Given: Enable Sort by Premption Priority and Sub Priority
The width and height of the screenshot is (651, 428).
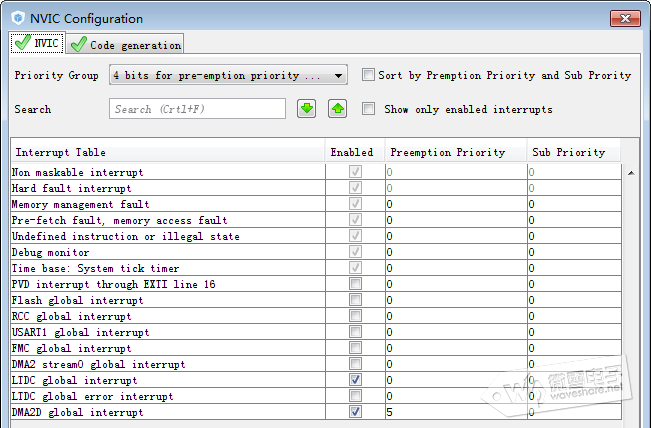Looking at the screenshot, I should [368, 75].
